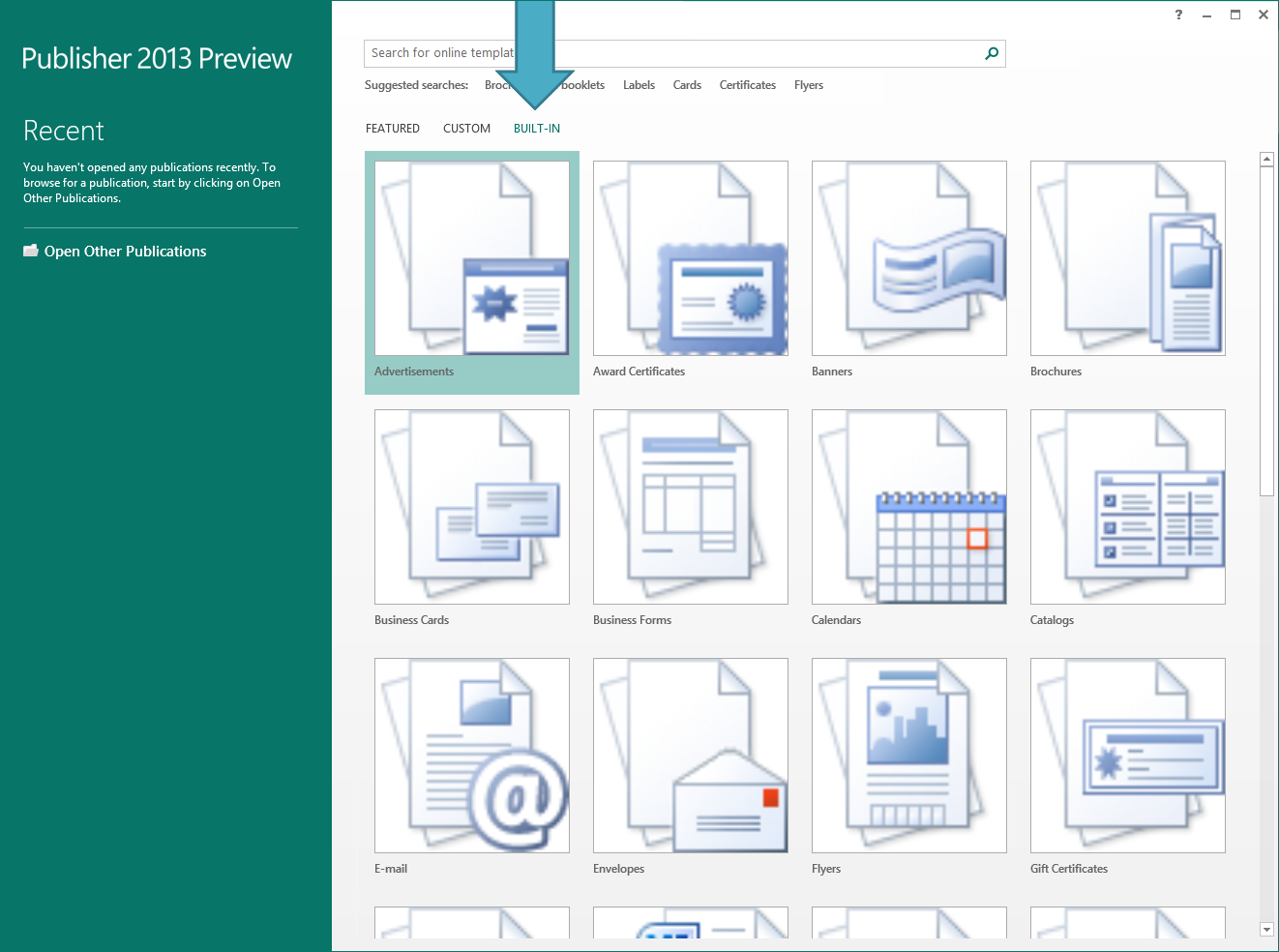Open the Help question mark icon
Viewport: 1279px width, 952px height.
[x=1178, y=15]
